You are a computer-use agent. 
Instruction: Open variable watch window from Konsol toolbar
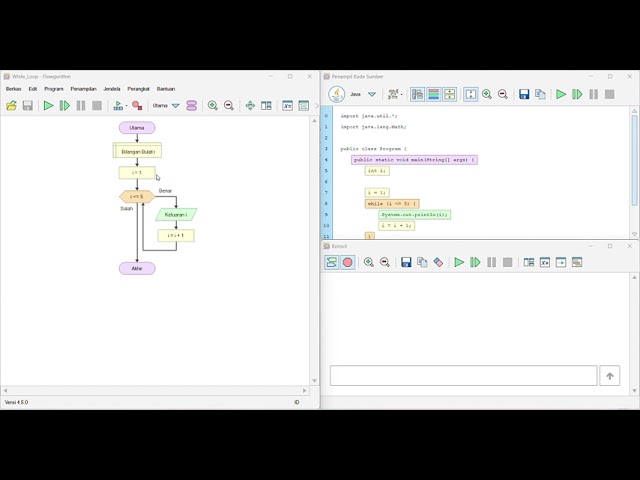545,262
